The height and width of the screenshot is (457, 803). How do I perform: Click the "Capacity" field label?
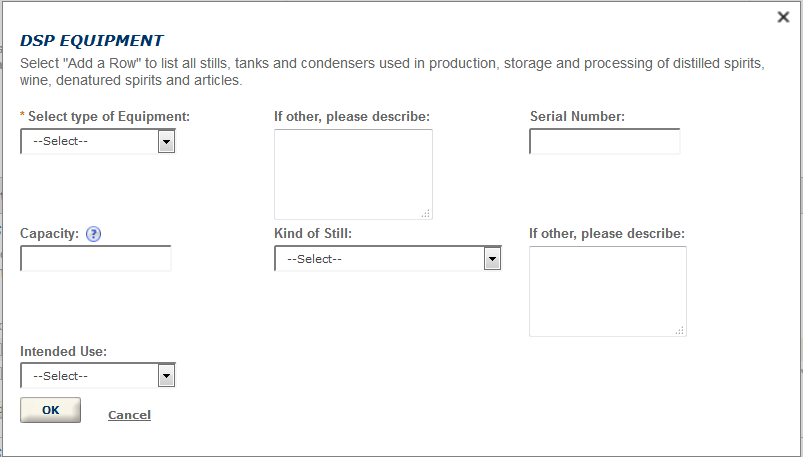pos(49,234)
